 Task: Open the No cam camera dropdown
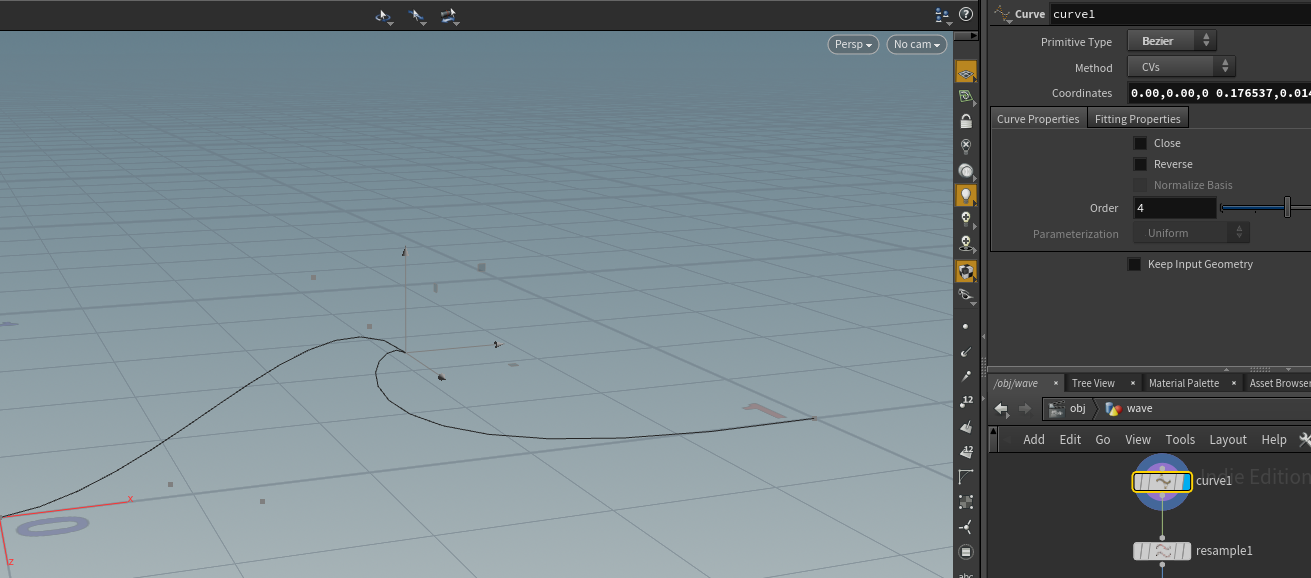(917, 44)
